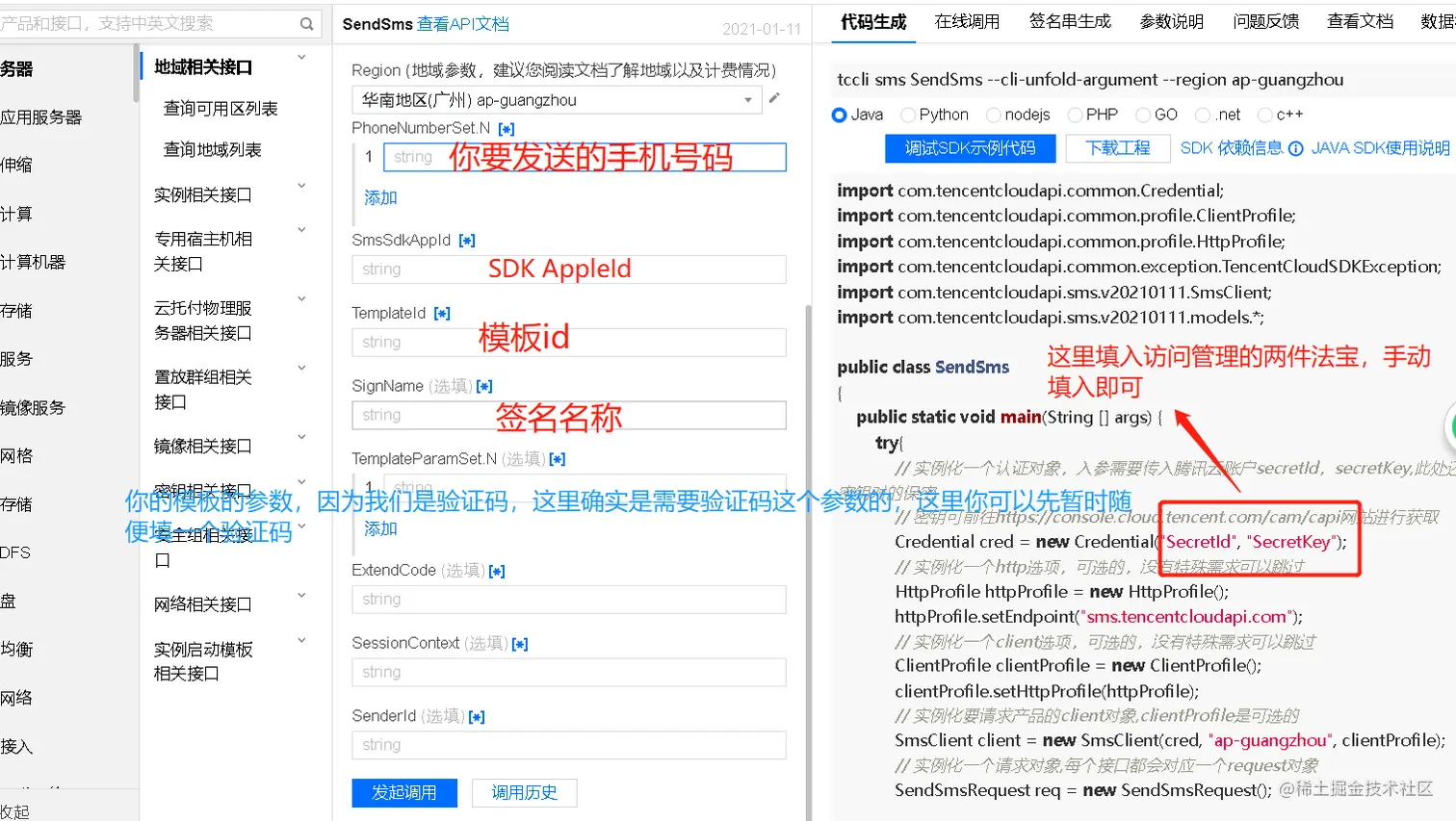Click the ExtendCode parameter info icon
Screen dimensions: 1456x821
point(498,570)
